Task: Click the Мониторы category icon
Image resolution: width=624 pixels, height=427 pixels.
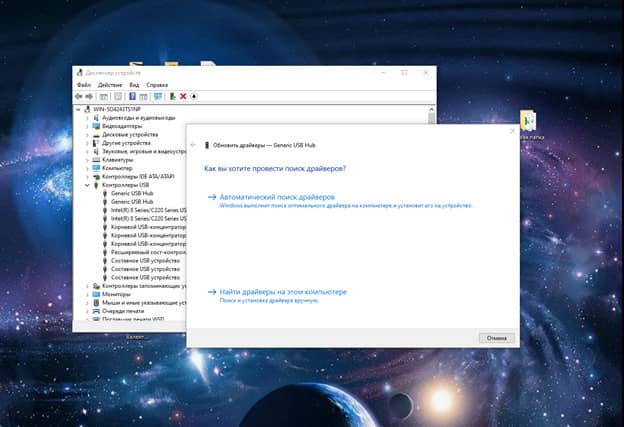Action: [x=96, y=294]
